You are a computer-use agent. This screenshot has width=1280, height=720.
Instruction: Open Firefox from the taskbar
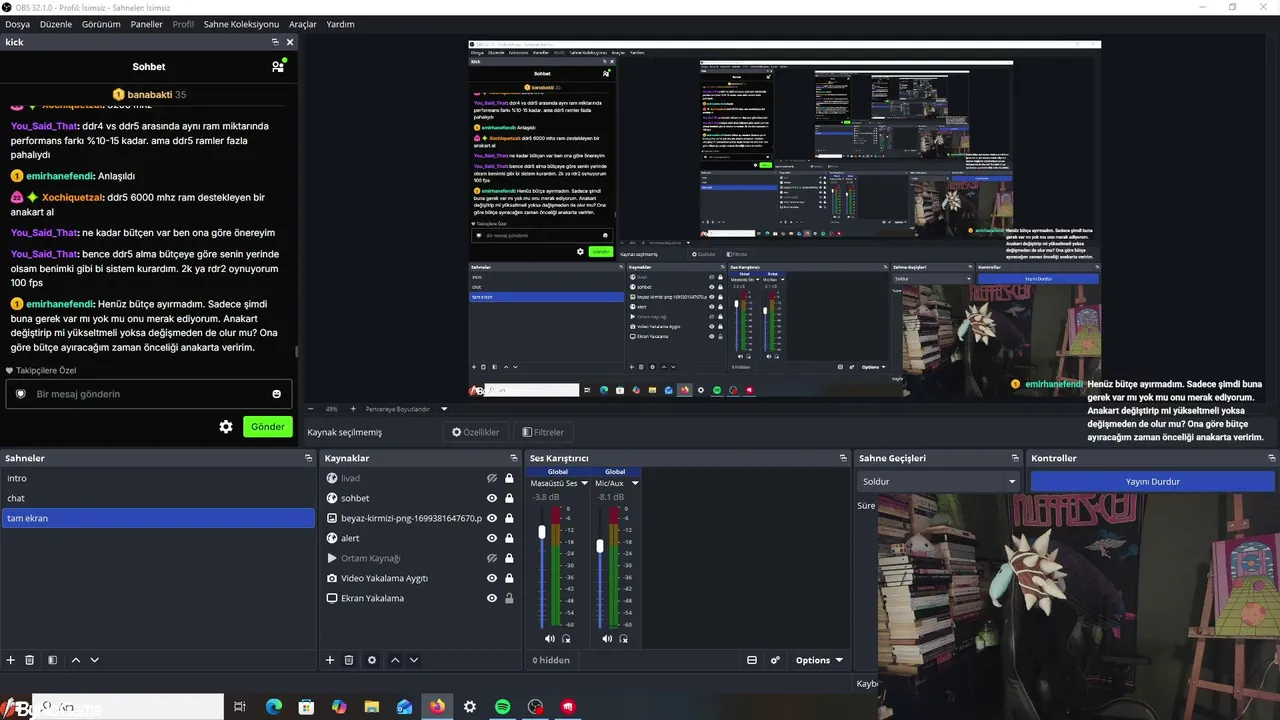point(437,707)
